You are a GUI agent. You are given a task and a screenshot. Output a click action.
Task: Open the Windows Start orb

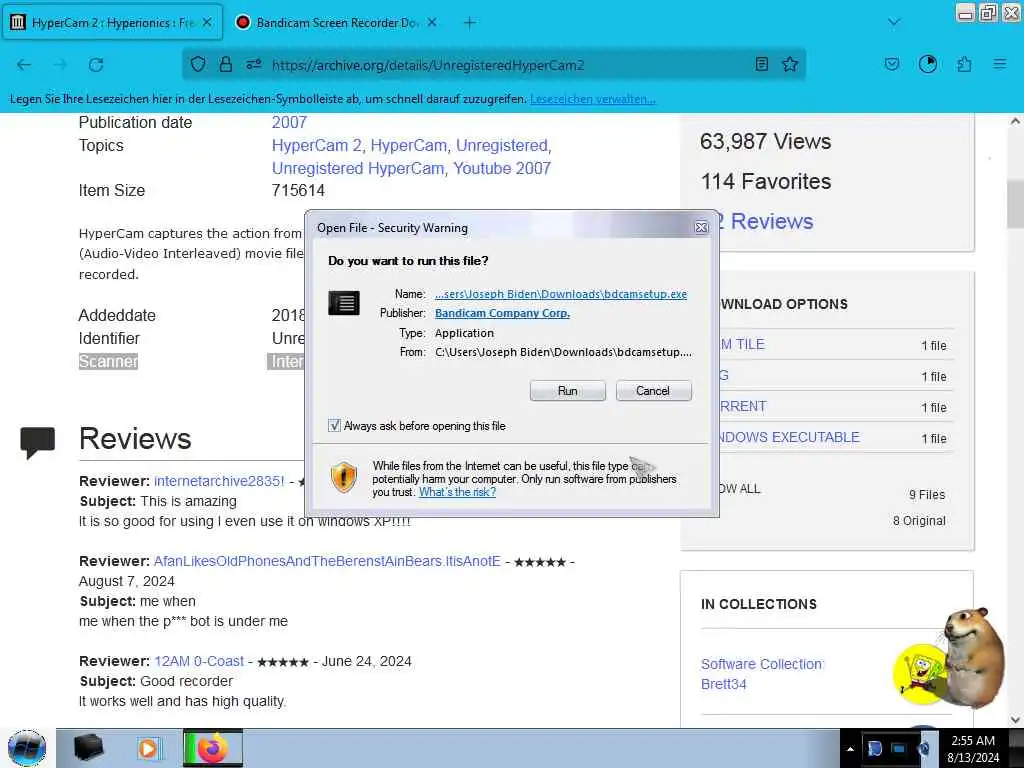point(27,748)
